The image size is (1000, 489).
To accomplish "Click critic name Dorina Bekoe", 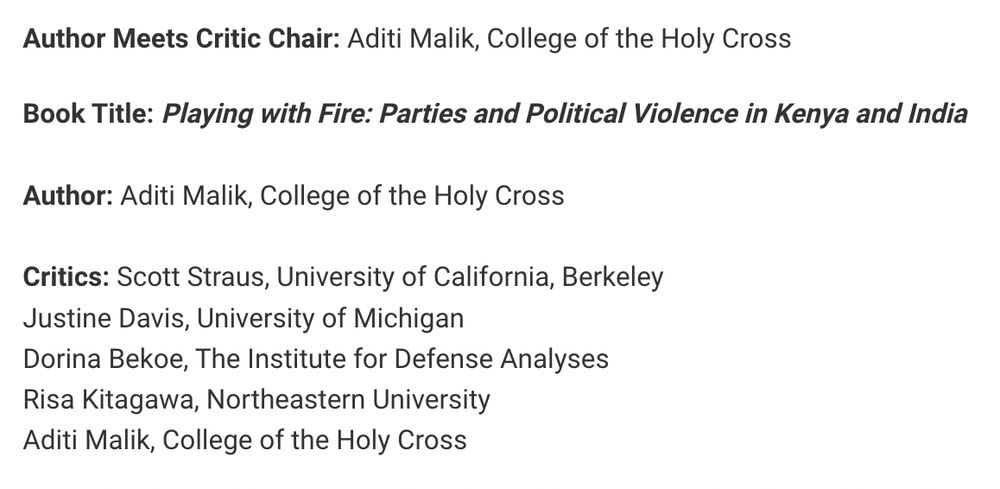I will tap(105, 359).
